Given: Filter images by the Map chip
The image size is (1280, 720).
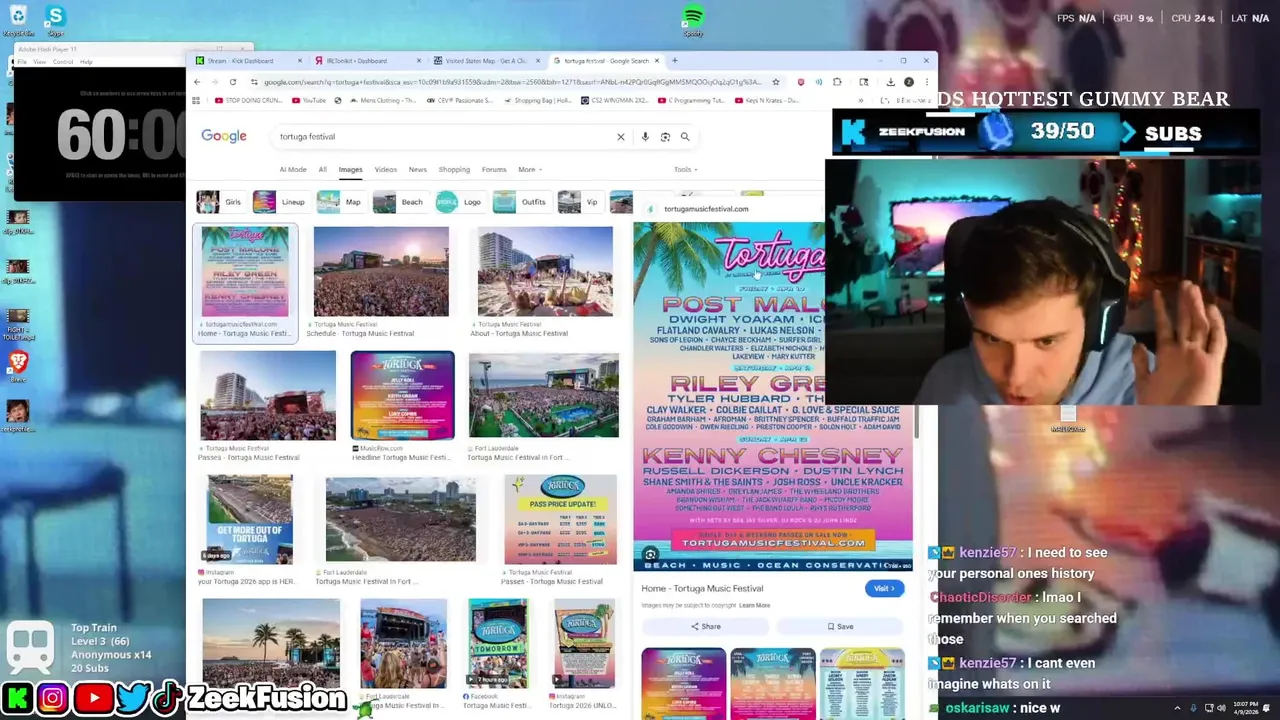Looking at the screenshot, I should (340, 202).
